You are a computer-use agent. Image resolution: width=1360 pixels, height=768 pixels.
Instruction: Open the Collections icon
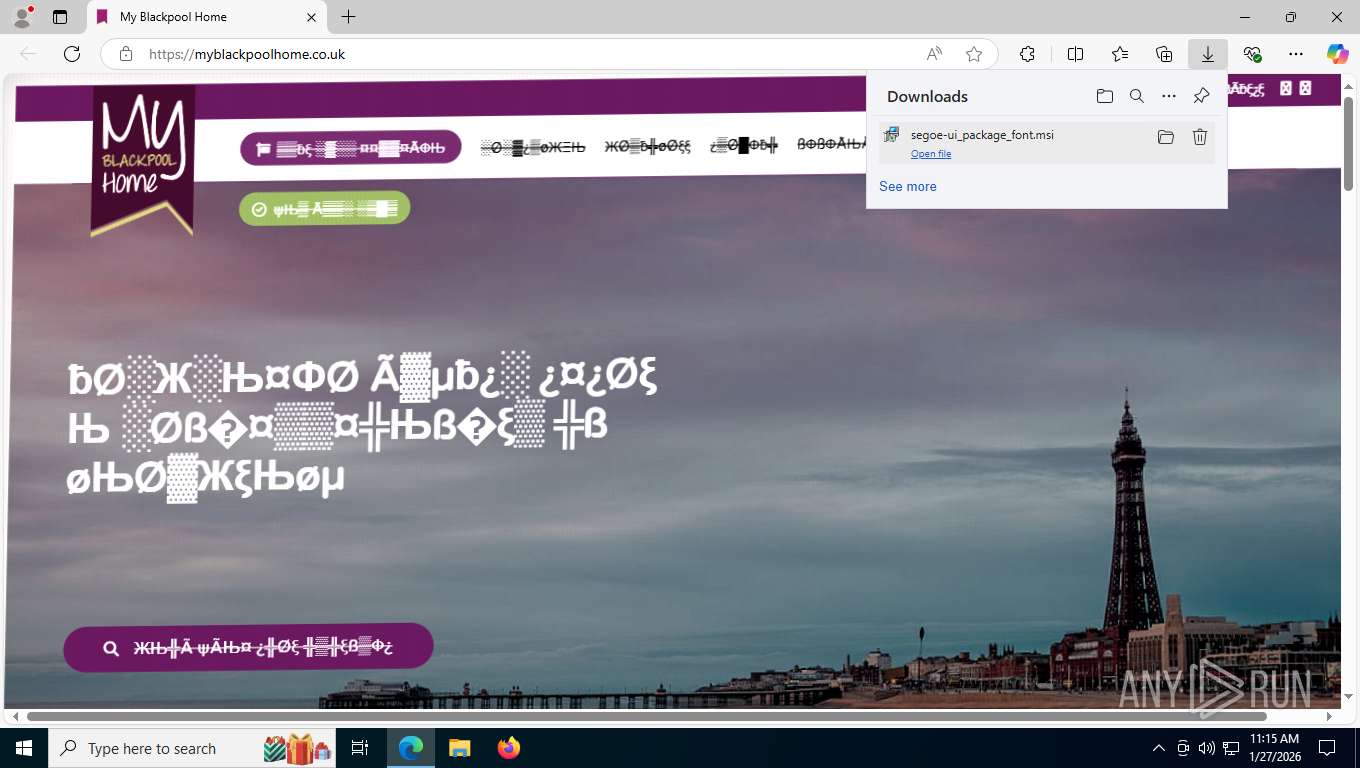tap(1164, 54)
